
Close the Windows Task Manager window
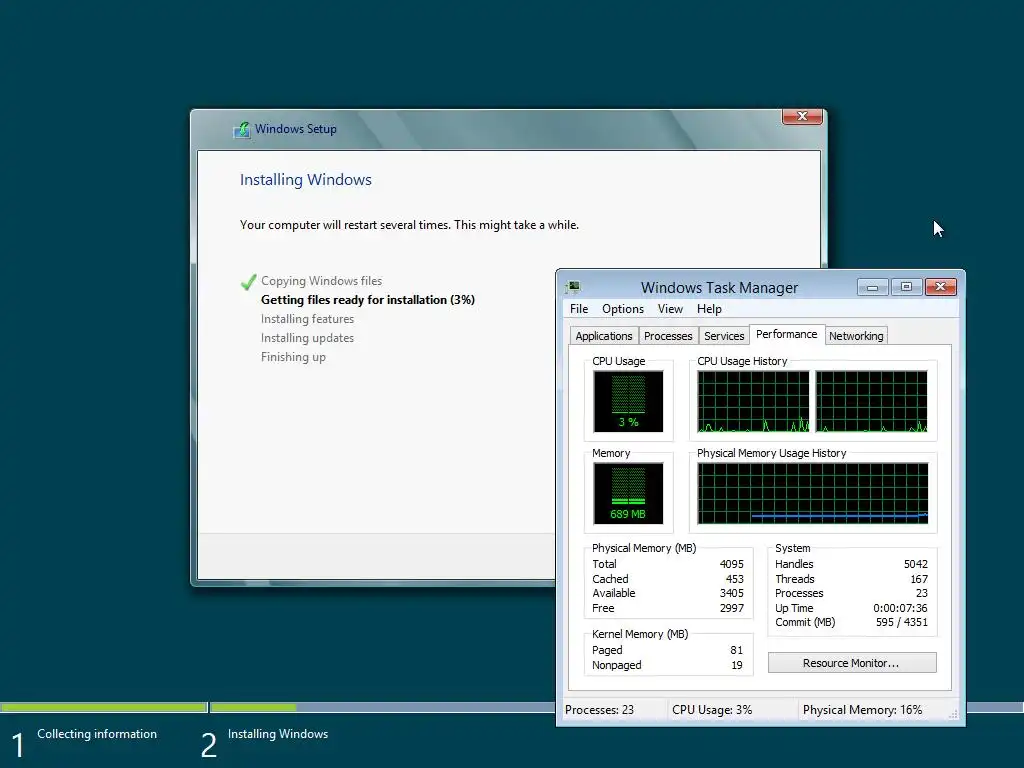coord(940,287)
